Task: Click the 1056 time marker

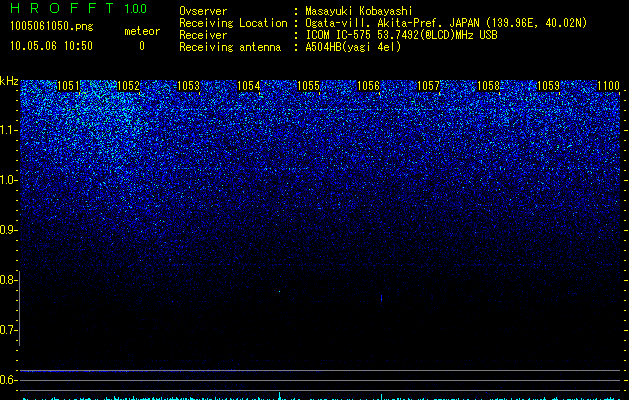Action: (368, 86)
